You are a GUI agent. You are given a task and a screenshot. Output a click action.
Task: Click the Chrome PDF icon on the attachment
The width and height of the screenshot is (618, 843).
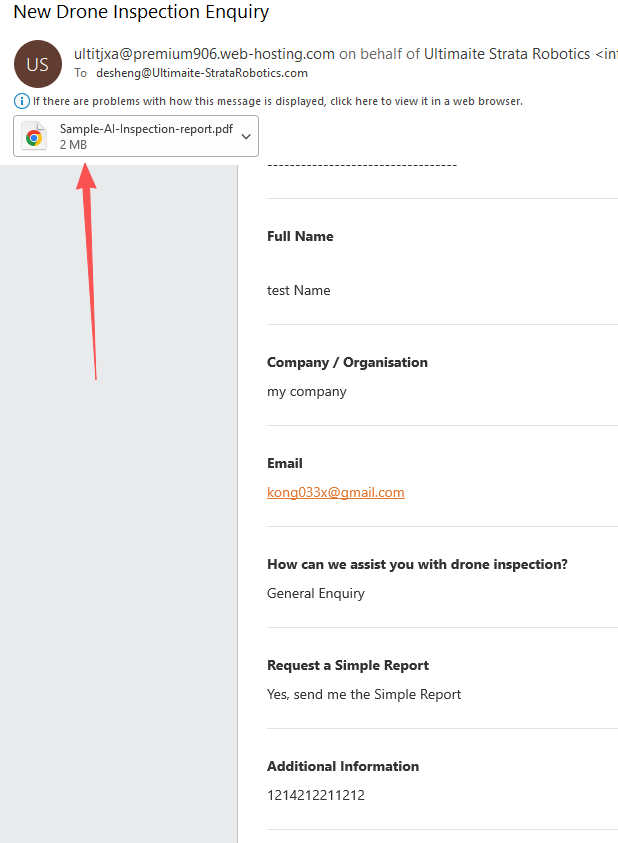34,137
